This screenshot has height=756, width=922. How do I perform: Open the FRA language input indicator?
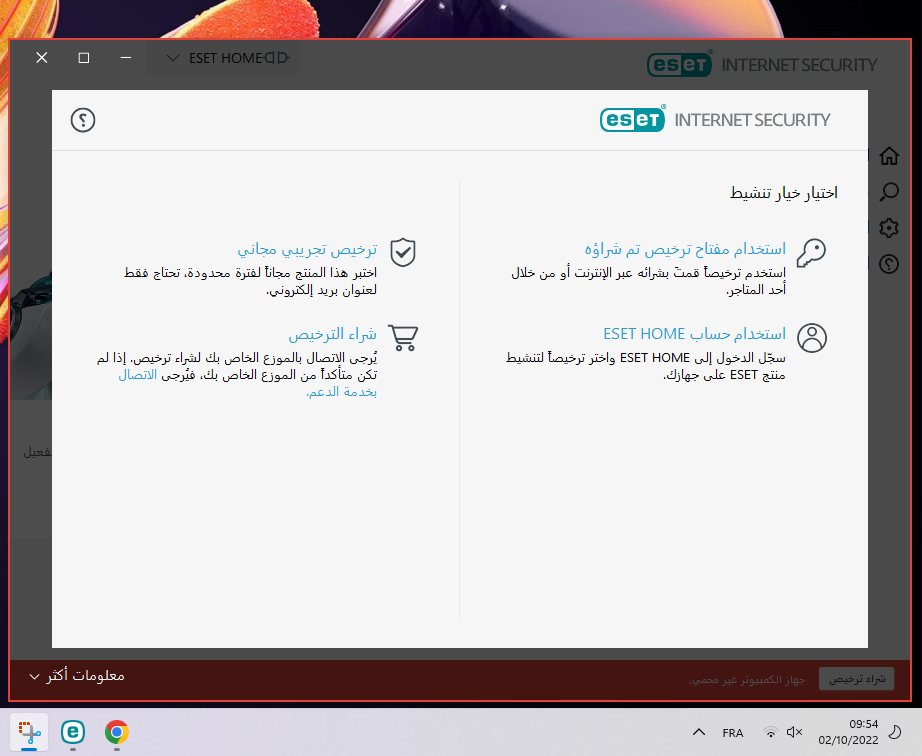(x=733, y=733)
